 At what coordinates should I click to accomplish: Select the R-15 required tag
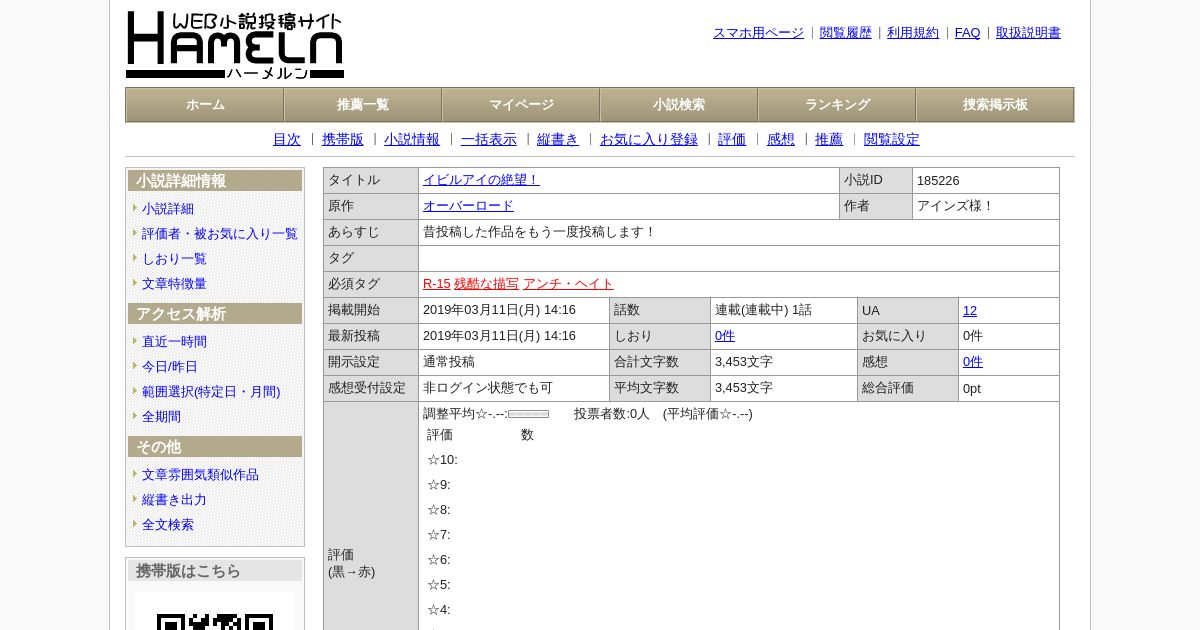(437, 284)
